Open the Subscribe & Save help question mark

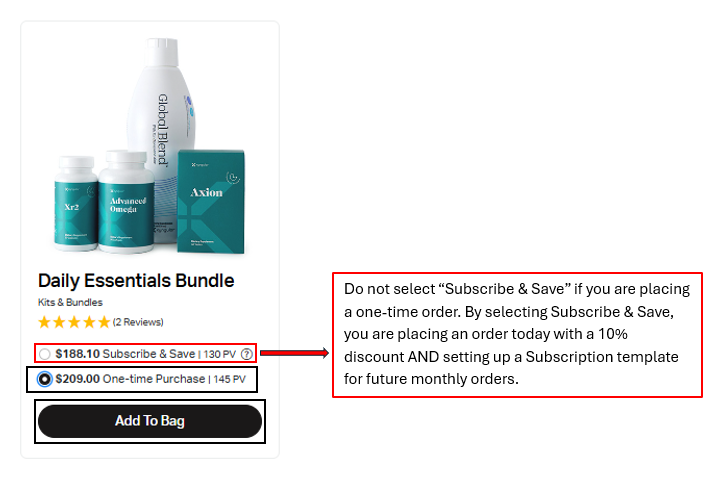[247, 354]
